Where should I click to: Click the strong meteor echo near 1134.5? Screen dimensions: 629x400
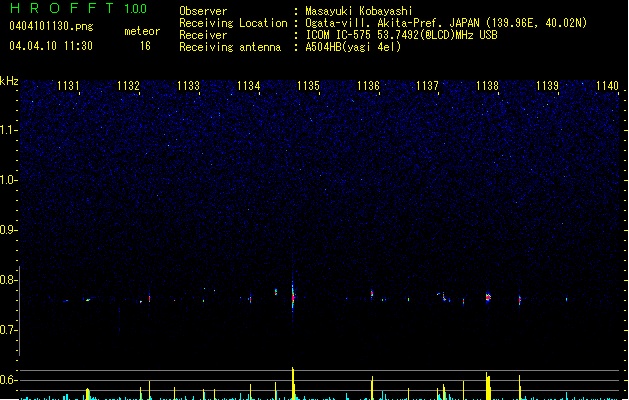point(293,297)
